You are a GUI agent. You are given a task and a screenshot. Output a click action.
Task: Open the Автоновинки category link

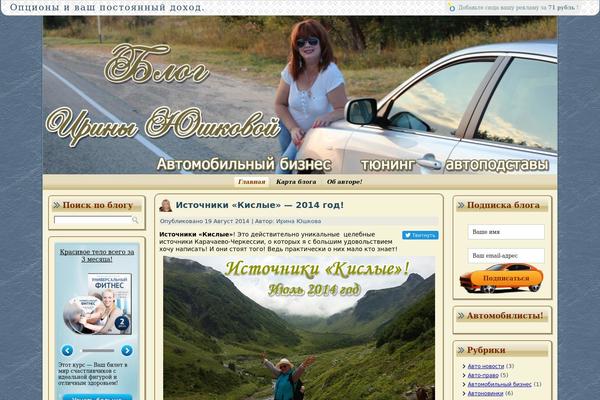click(x=485, y=393)
